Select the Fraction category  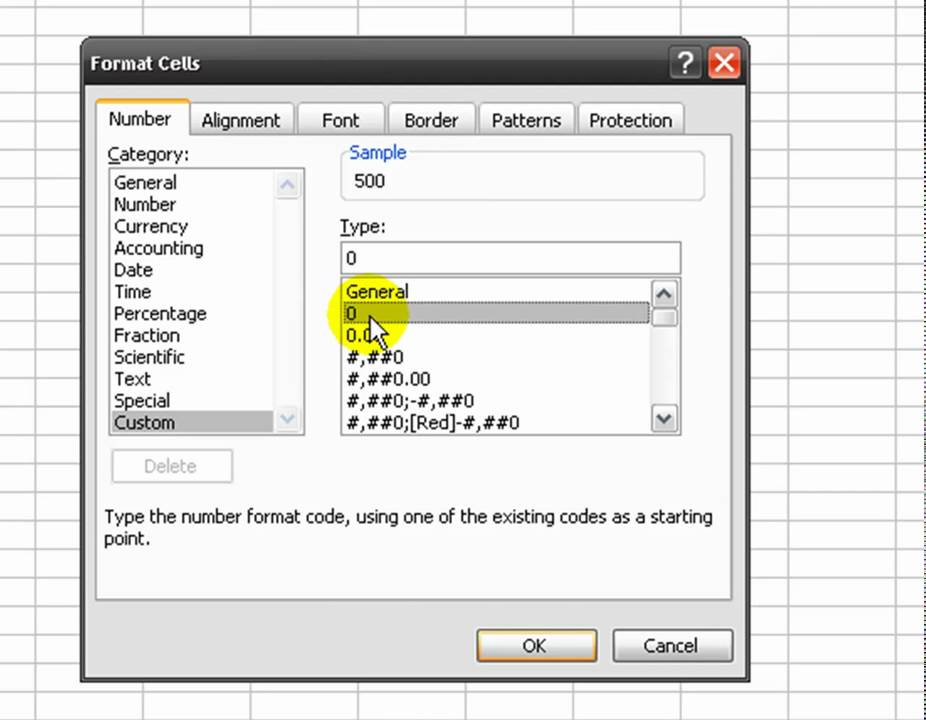[193, 335]
